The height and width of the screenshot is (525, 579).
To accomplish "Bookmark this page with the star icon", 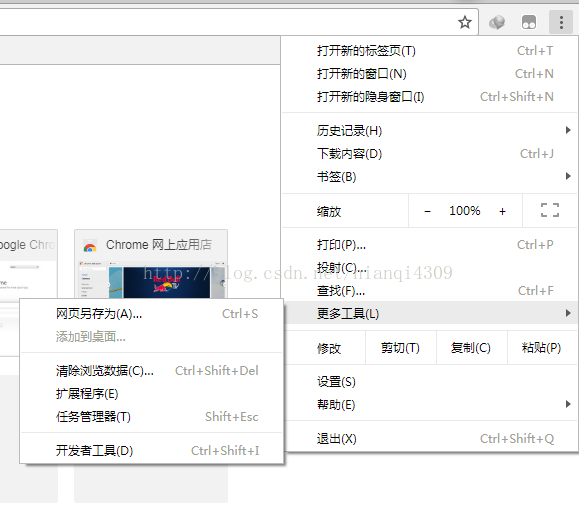I will pyautogui.click(x=465, y=22).
